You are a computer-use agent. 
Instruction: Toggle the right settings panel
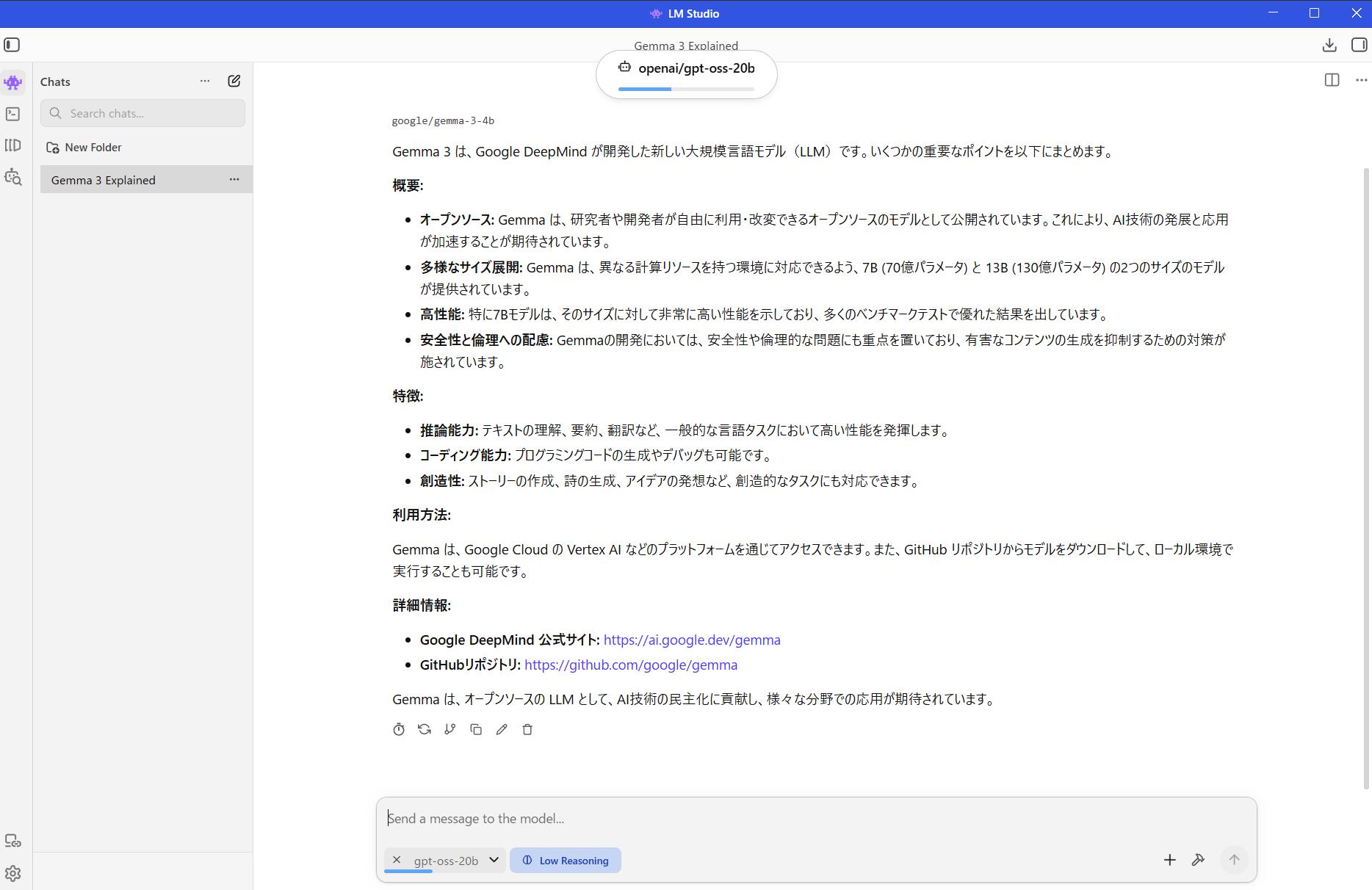1359,45
